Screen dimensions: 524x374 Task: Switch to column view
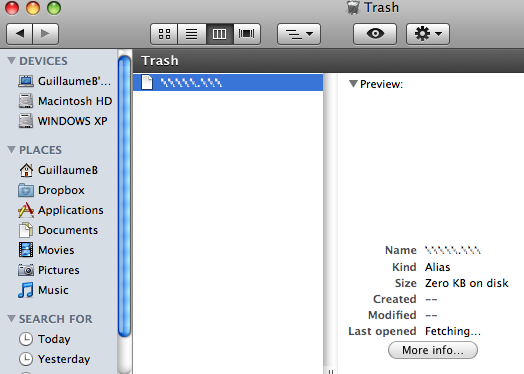(220, 34)
